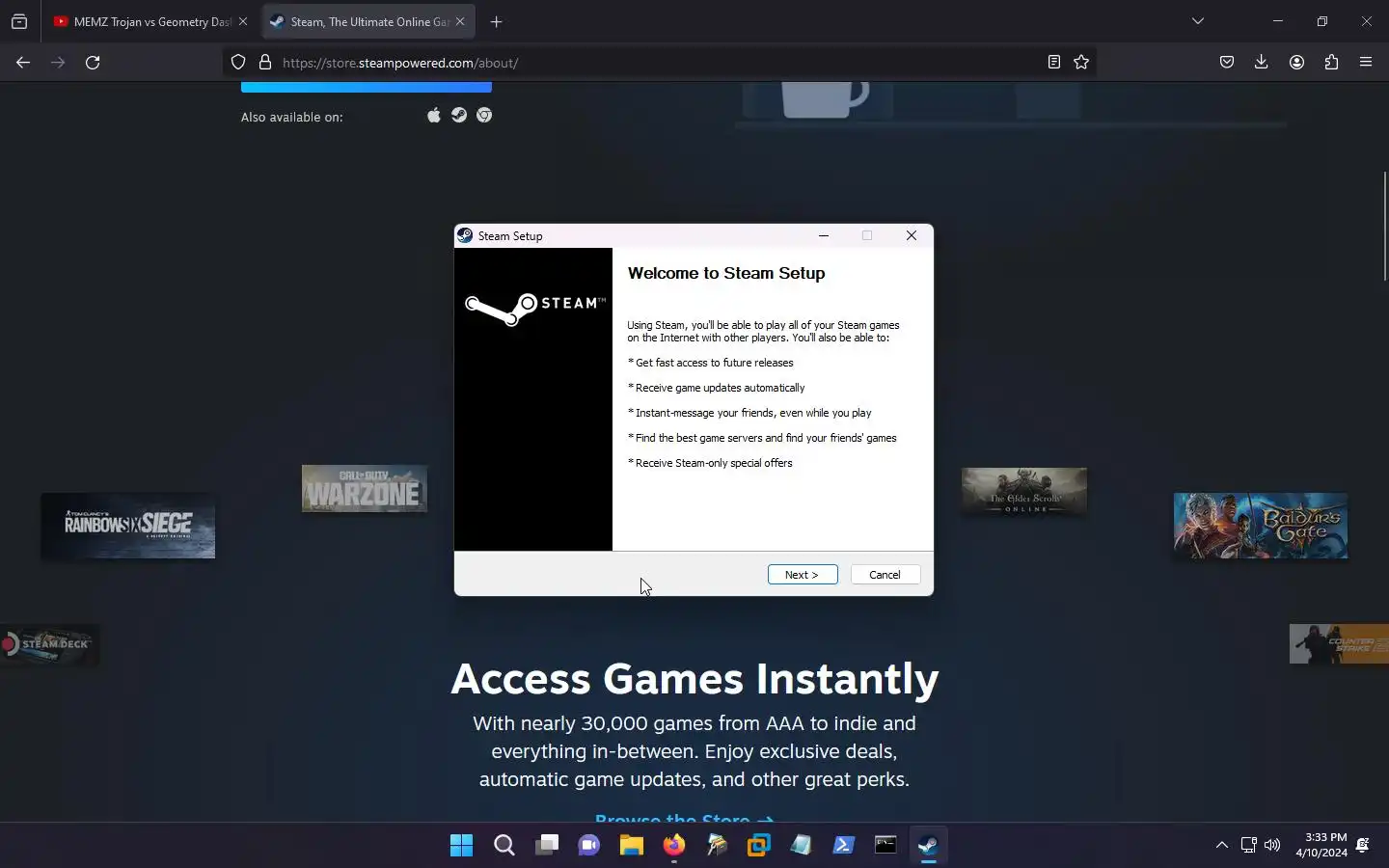Screen dimensions: 1389x868
Task: Click the forward navigation arrow
Action: tap(58, 63)
